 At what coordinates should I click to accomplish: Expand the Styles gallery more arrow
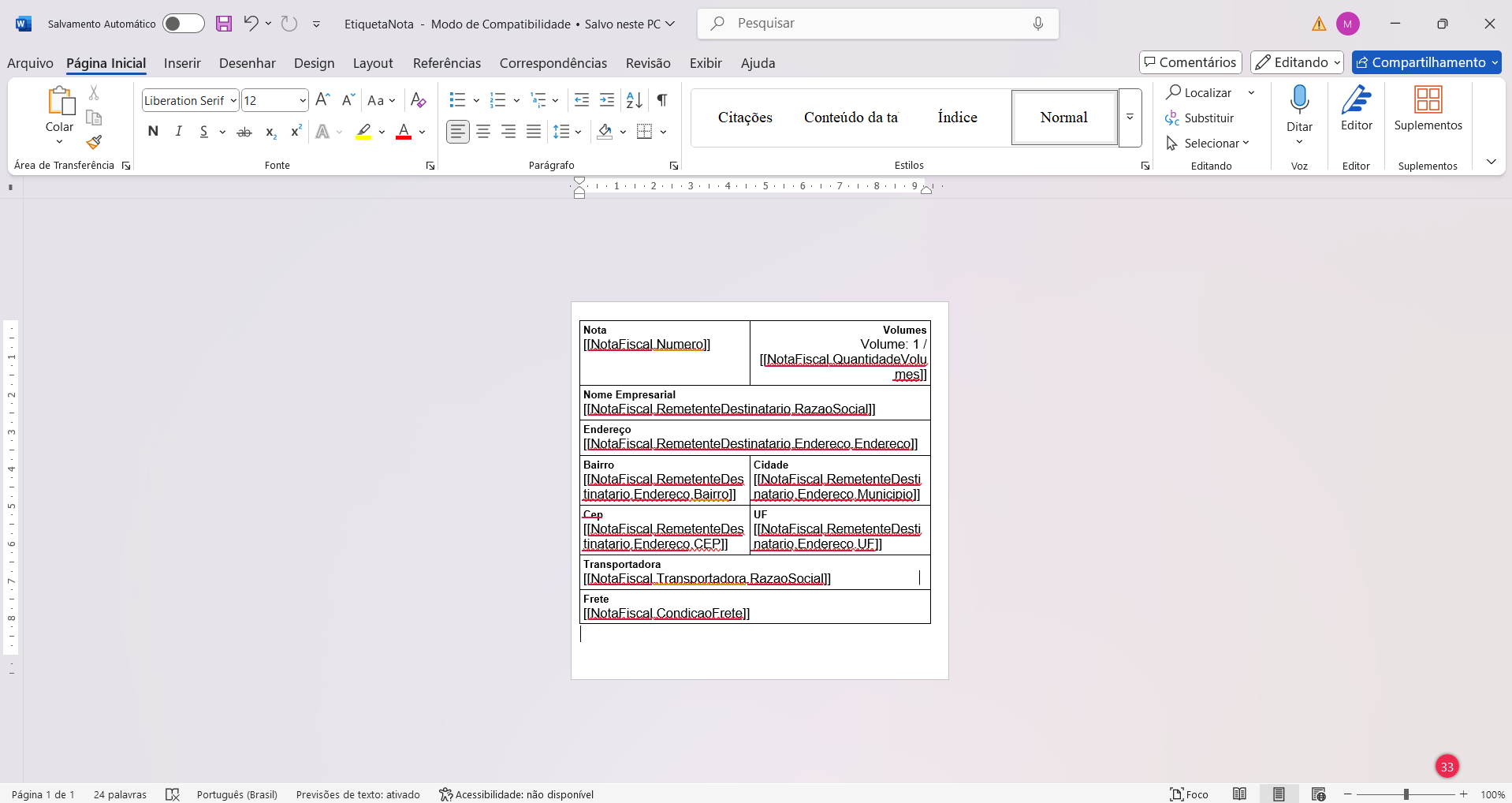(x=1130, y=118)
